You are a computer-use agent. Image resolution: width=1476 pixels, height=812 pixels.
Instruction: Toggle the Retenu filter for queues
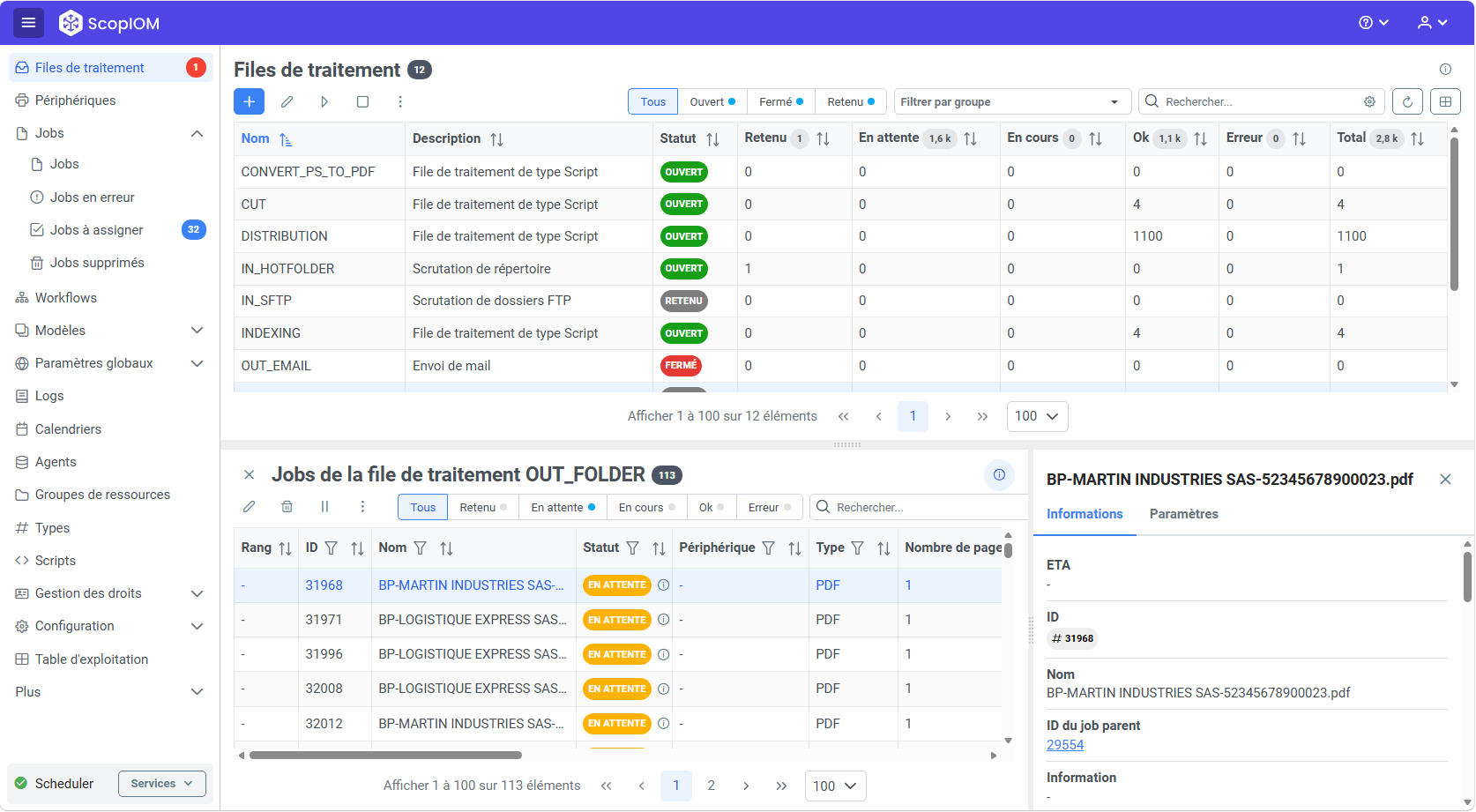pyautogui.click(x=851, y=101)
